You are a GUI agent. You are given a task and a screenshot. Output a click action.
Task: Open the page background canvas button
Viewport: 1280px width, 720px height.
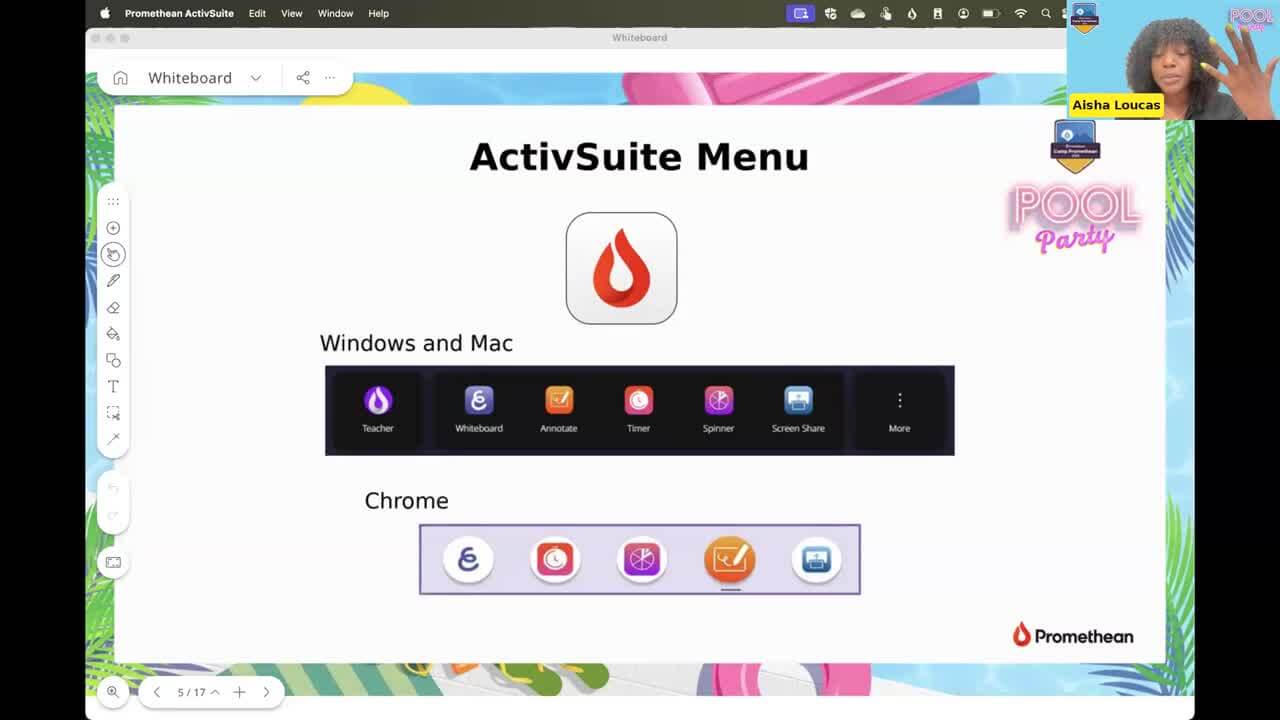coord(113,563)
